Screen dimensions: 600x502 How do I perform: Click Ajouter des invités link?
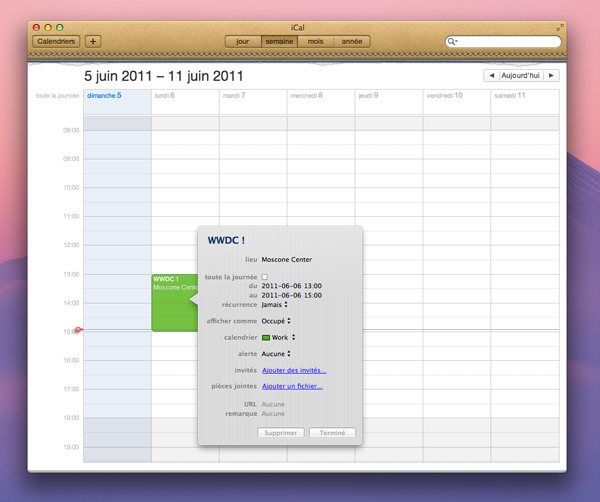click(x=294, y=370)
